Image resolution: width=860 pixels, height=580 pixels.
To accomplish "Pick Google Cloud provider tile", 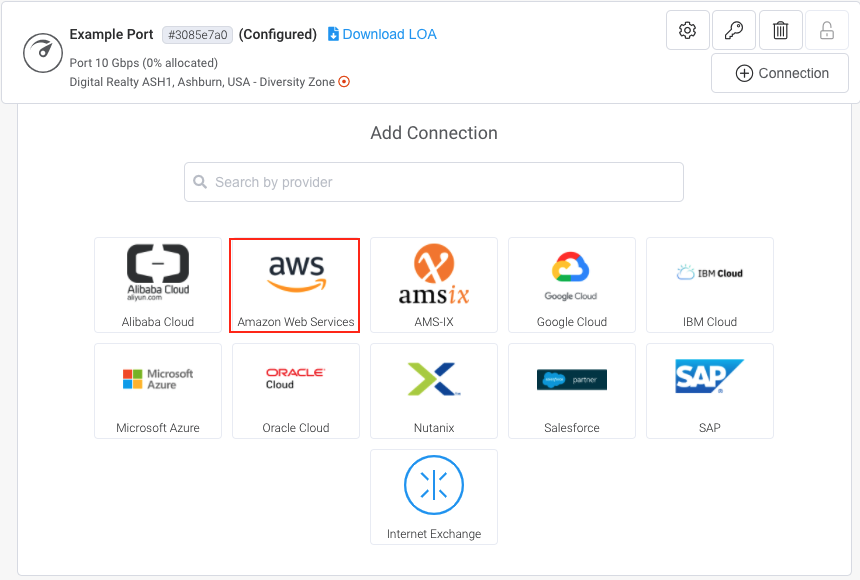I will click(x=572, y=285).
